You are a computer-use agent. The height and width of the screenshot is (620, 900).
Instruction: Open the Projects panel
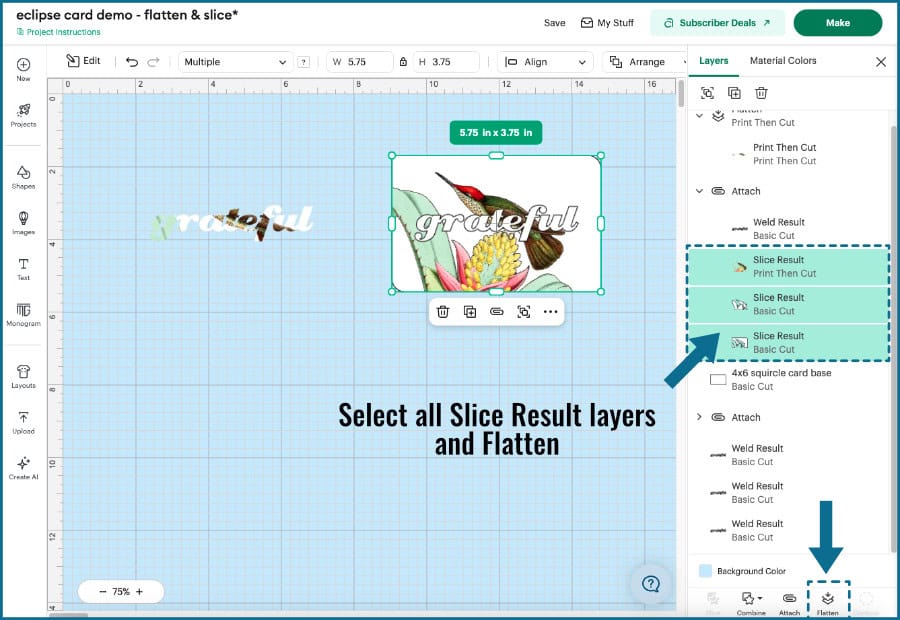(x=23, y=115)
